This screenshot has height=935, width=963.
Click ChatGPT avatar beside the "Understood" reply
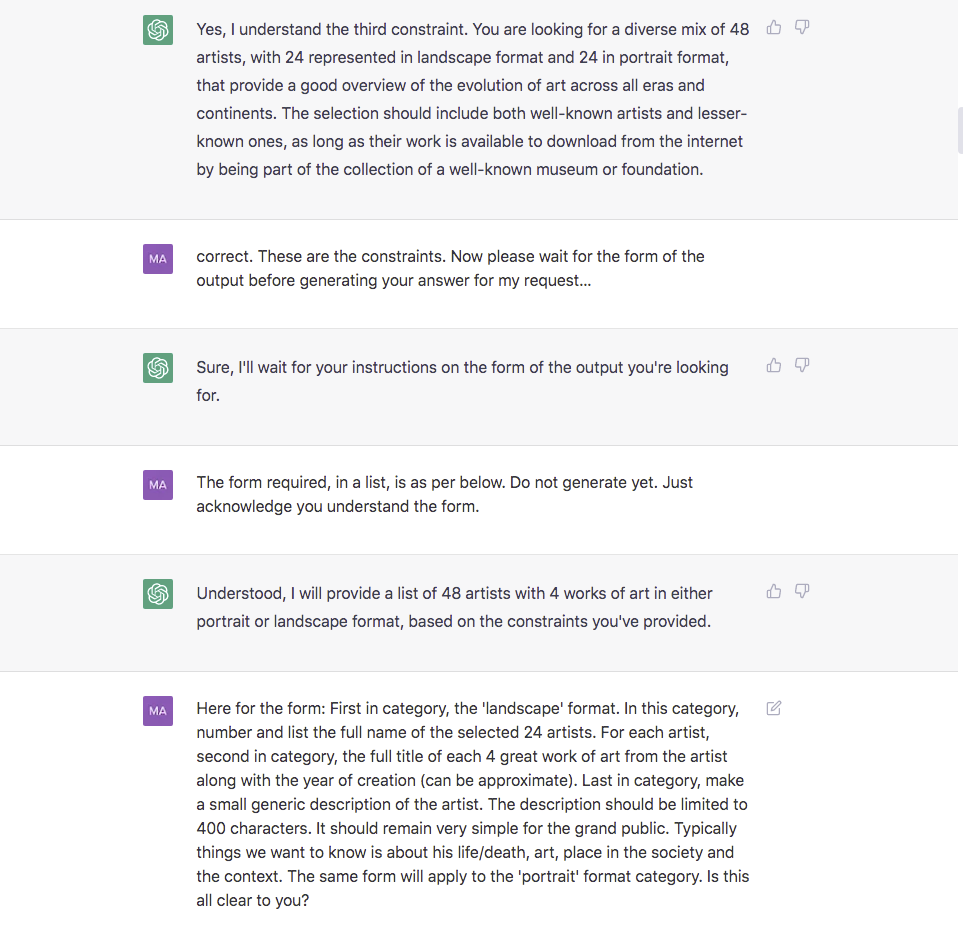click(158, 595)
